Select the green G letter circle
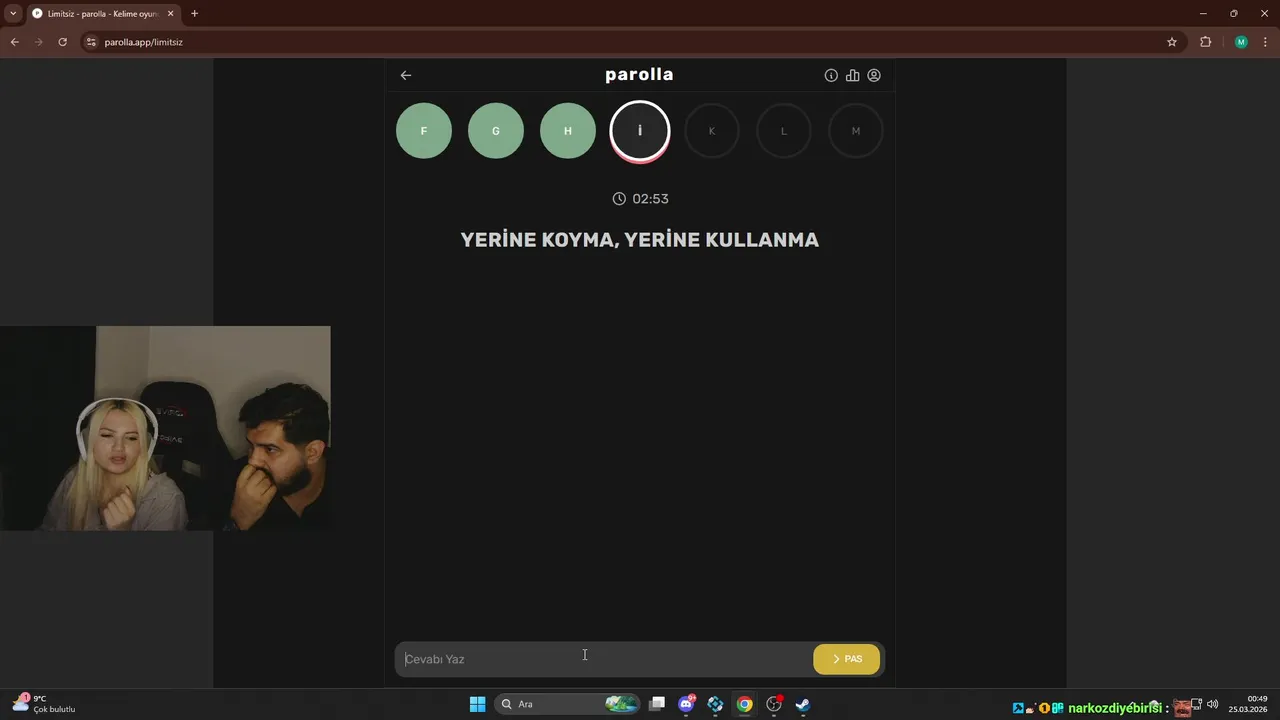This screenshot has height=720, width=1280. pos(496,131)
